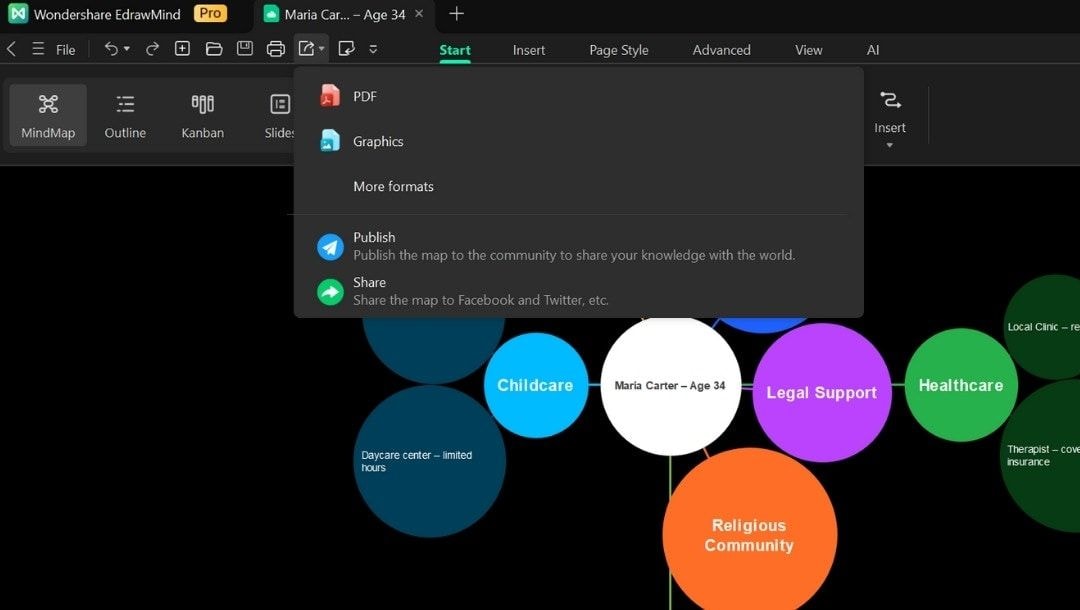The height and width of the screenshot is (610, 1080).
Task: Click the cloud document icon on tab
Action: point(271,14)
